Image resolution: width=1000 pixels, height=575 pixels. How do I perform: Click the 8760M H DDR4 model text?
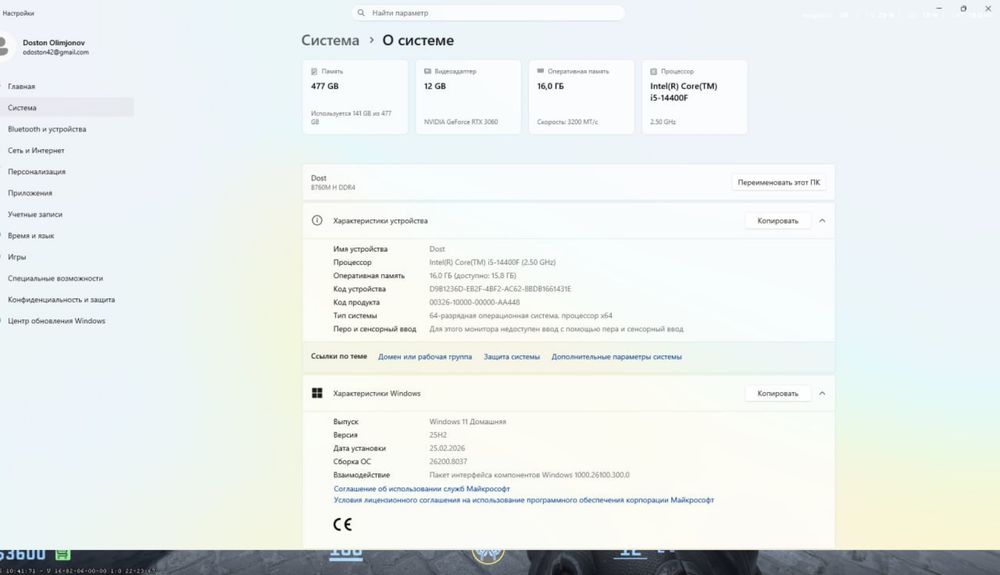(x=333, y=188)
